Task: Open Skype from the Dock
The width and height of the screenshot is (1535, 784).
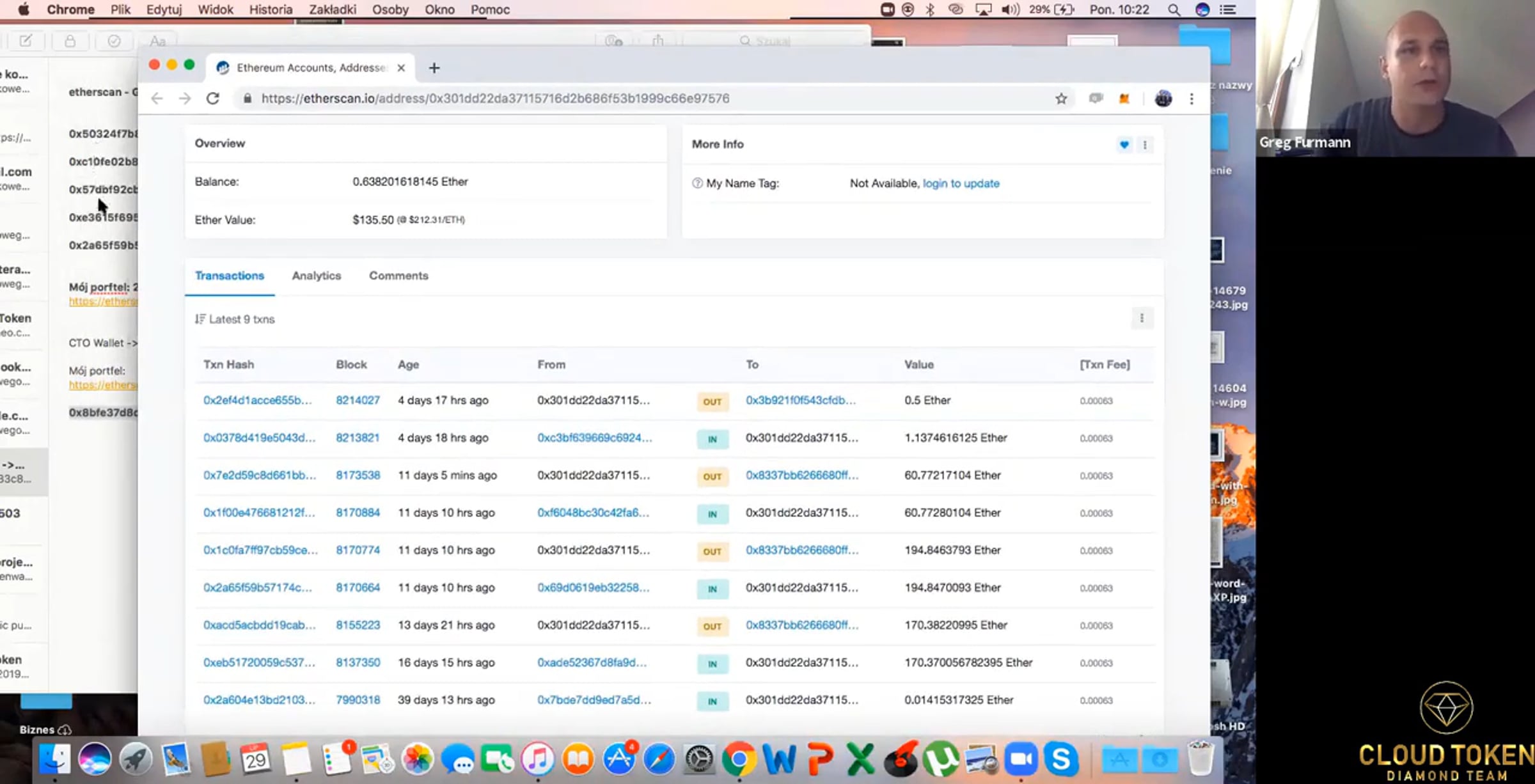Action: click(x=1062, y=760)
